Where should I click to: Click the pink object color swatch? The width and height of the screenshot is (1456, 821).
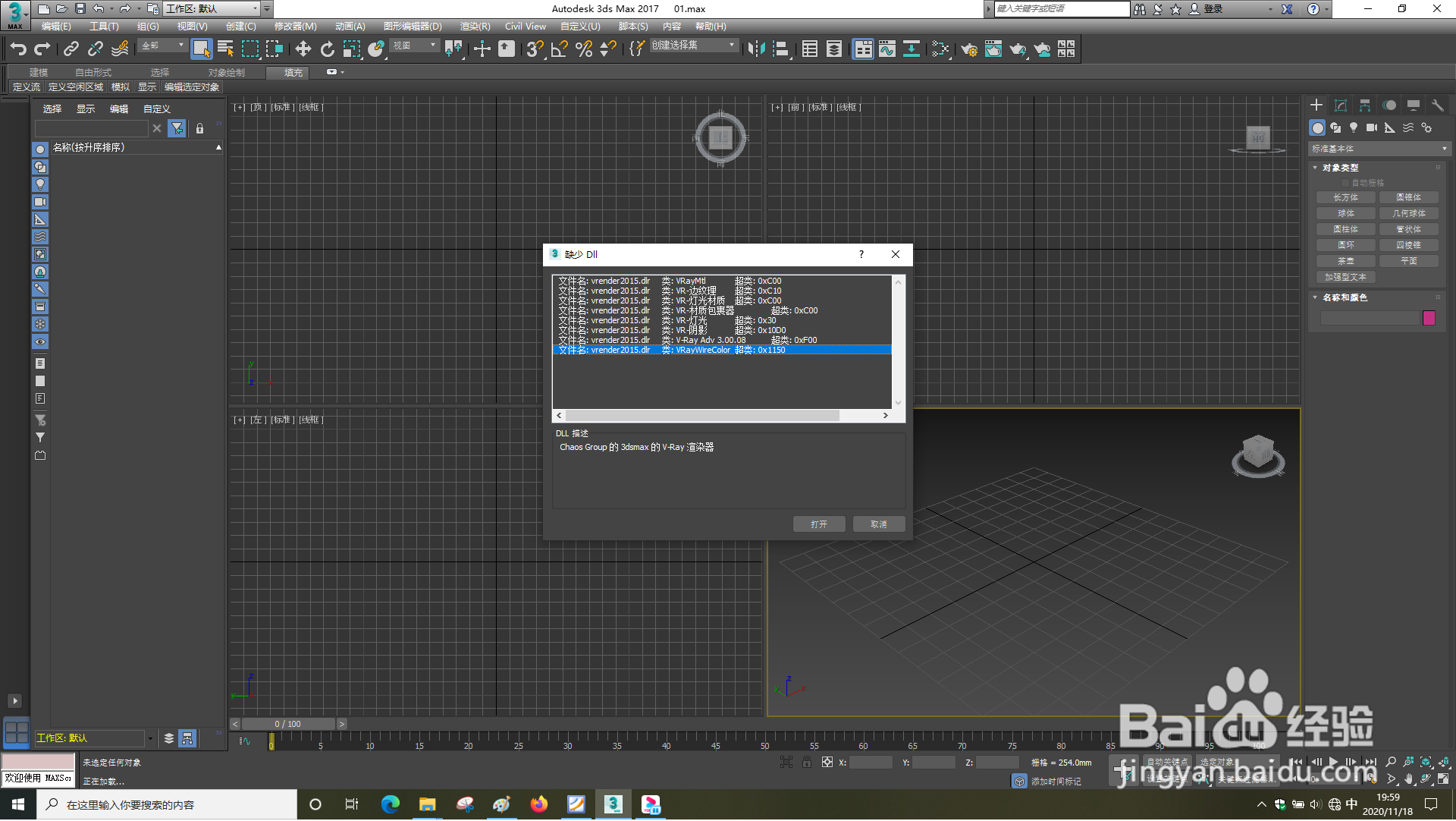pos(1429,318)
